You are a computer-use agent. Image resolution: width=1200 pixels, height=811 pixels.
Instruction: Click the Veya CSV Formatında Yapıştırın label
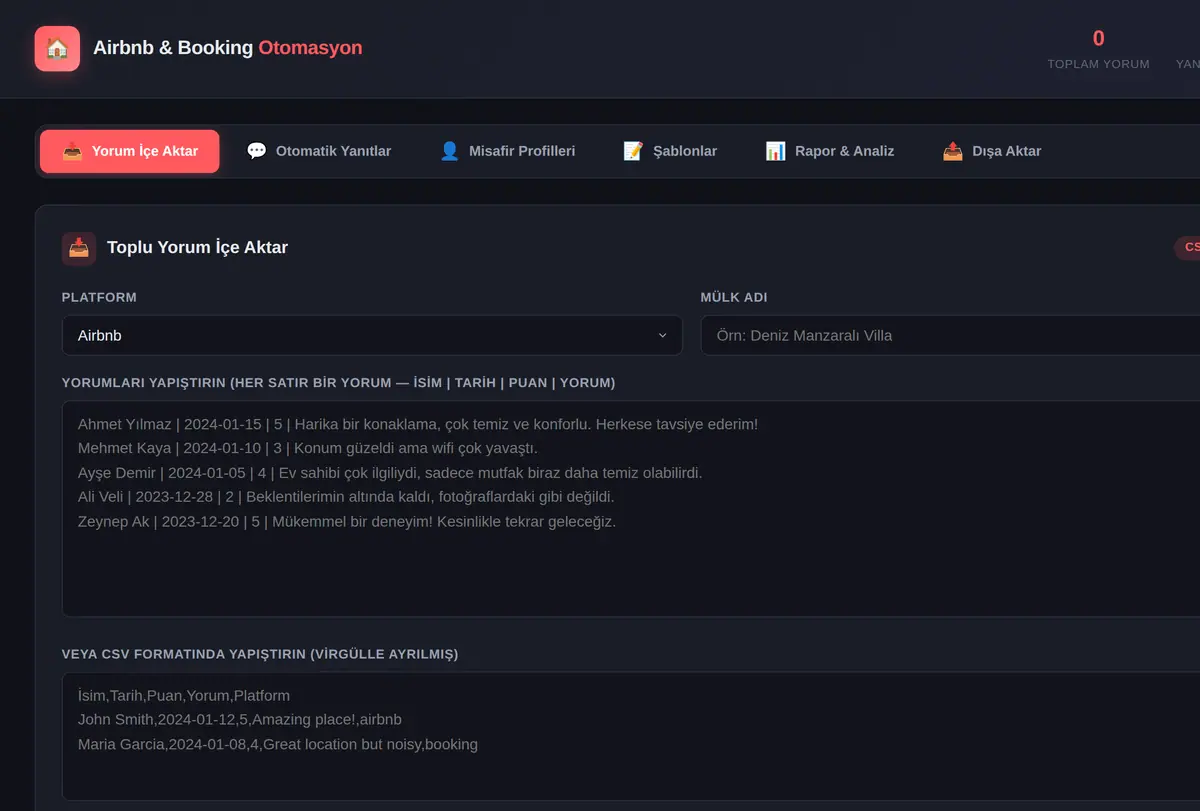(x=260, y=654)
